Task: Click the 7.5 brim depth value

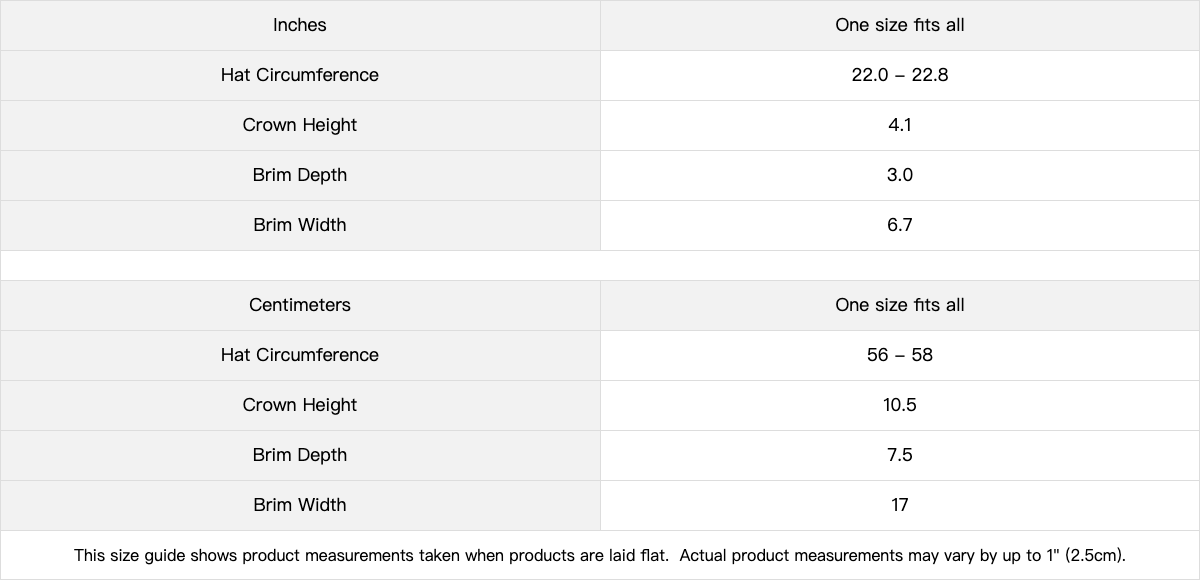Action: click(x=900, y=455)
